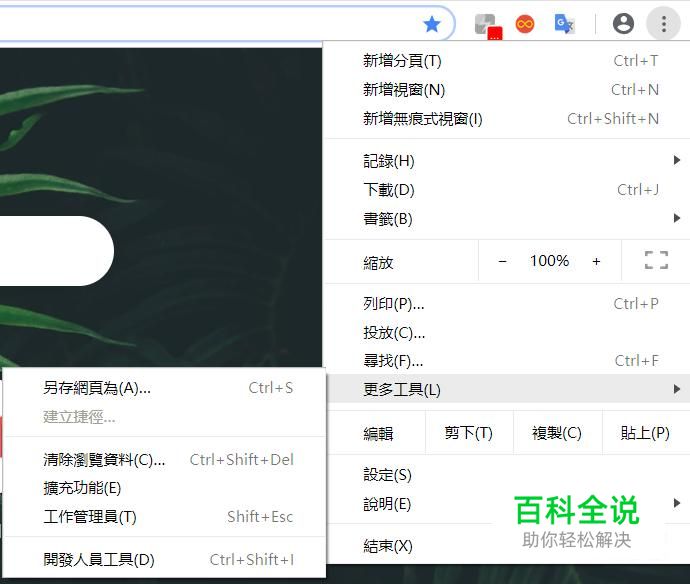690x584 pixels.
Task: Click the orange infinity extension icon
Action: click(x=525, y=24)
